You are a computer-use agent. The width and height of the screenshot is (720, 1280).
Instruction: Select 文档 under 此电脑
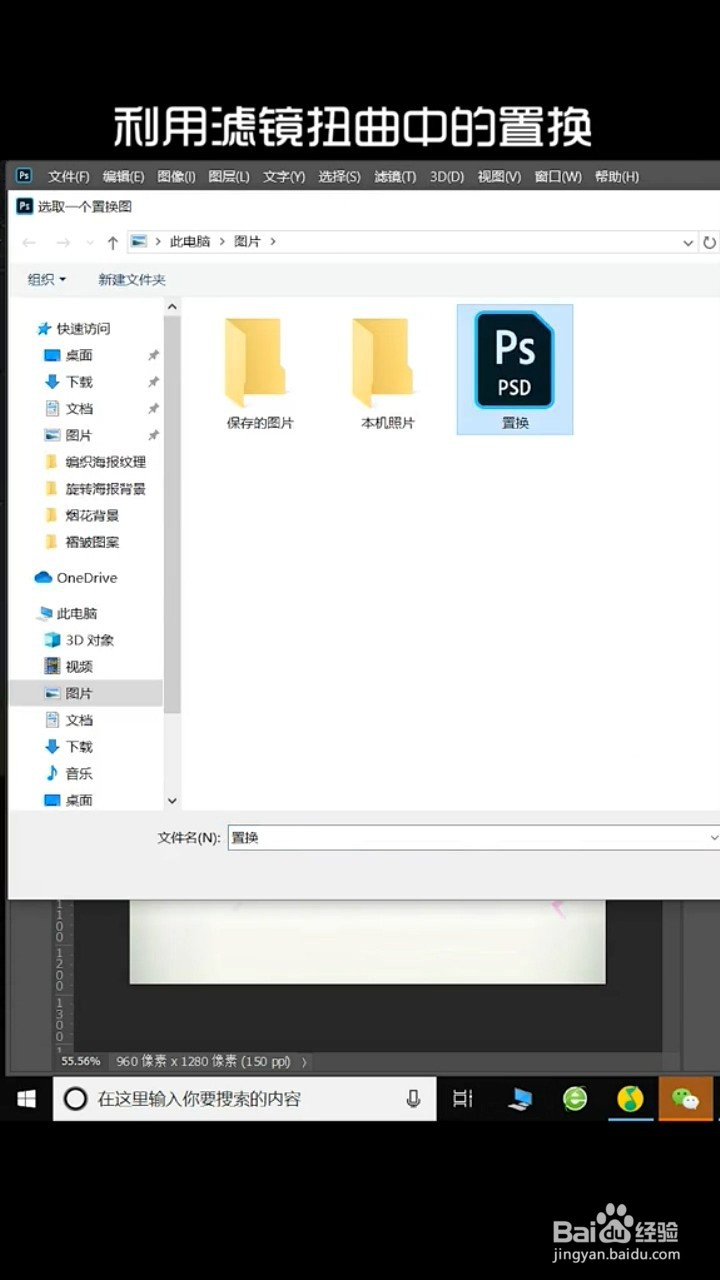coord(70,720)
